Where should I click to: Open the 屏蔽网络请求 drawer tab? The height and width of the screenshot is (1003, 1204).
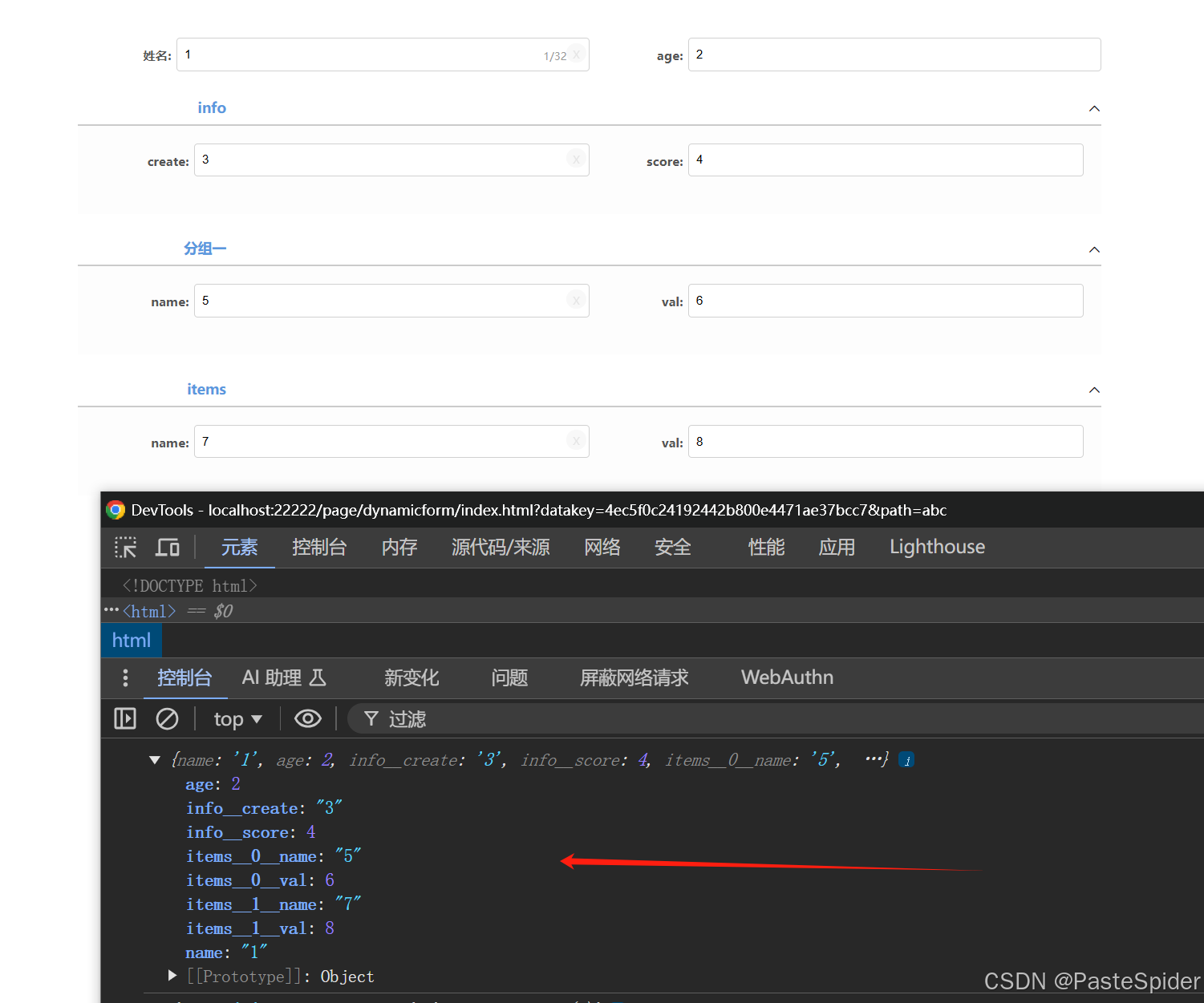click(x=634, y=678)
